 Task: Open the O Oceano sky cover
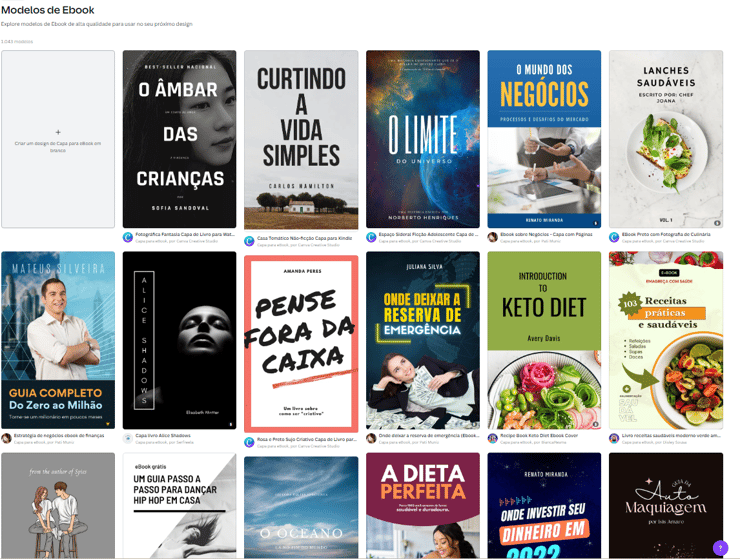(301, 508)
